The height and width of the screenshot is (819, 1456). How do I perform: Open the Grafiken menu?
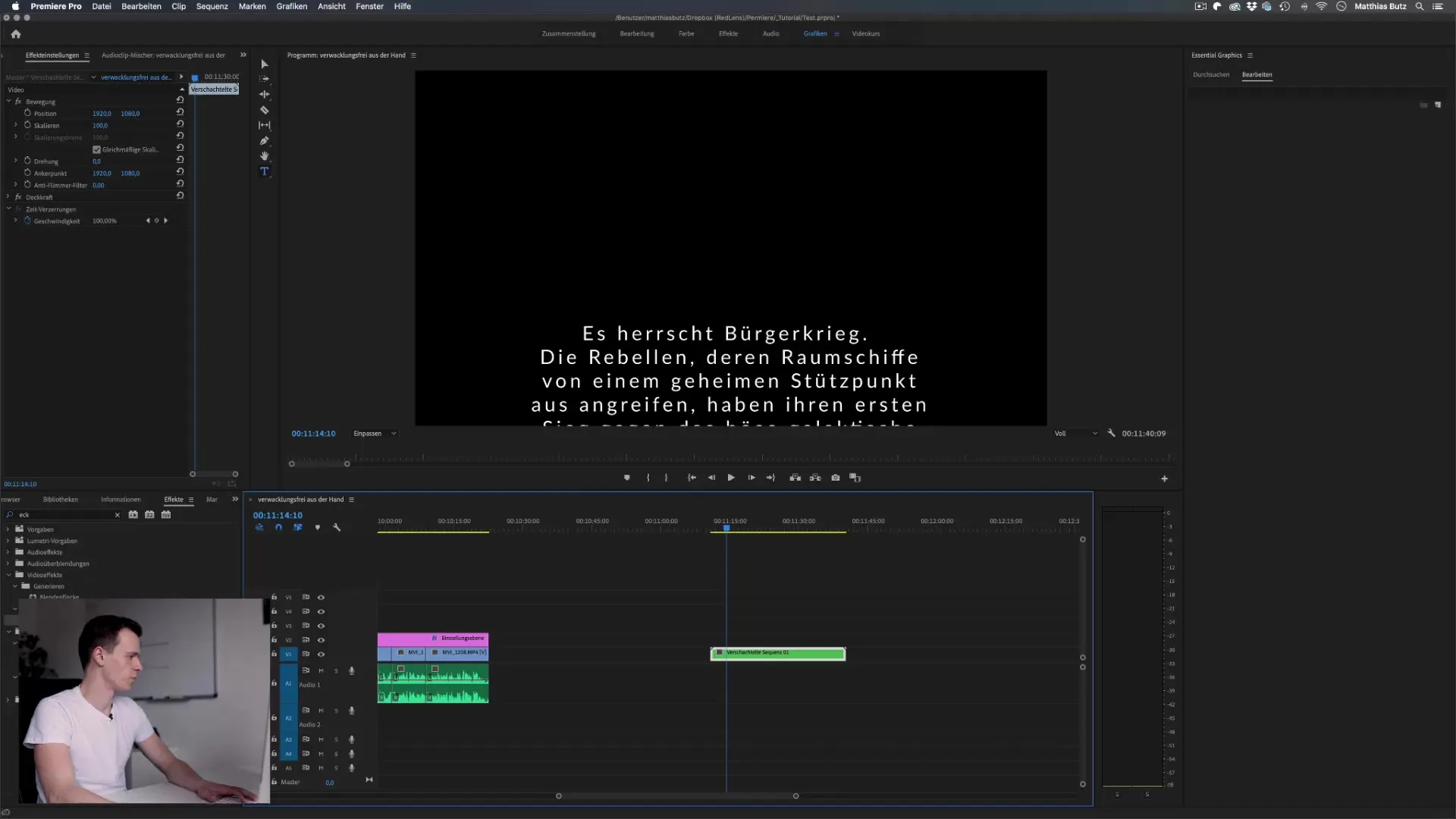(292, 6)
